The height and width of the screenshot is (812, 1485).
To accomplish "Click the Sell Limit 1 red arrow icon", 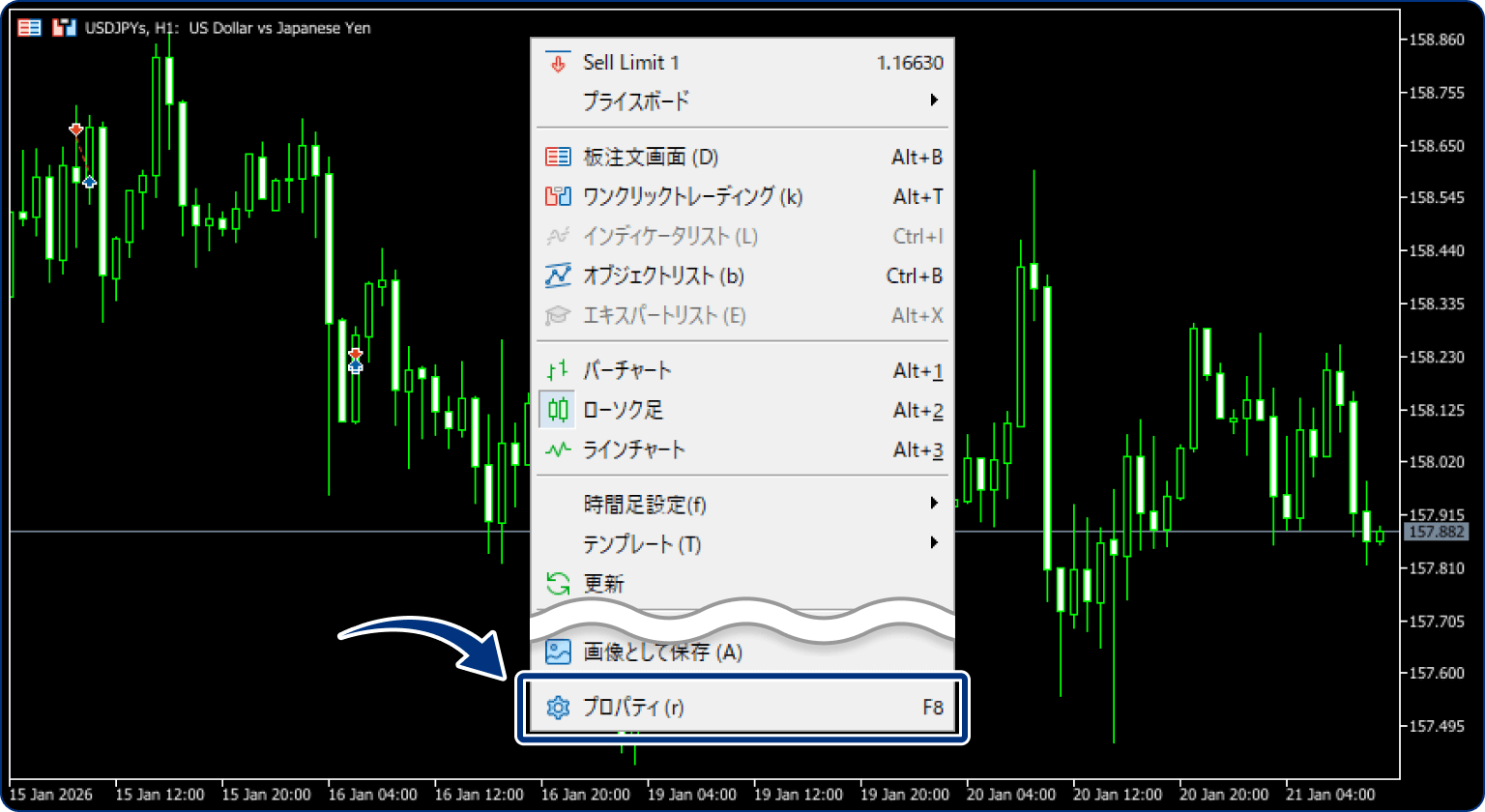I will 558,62.
